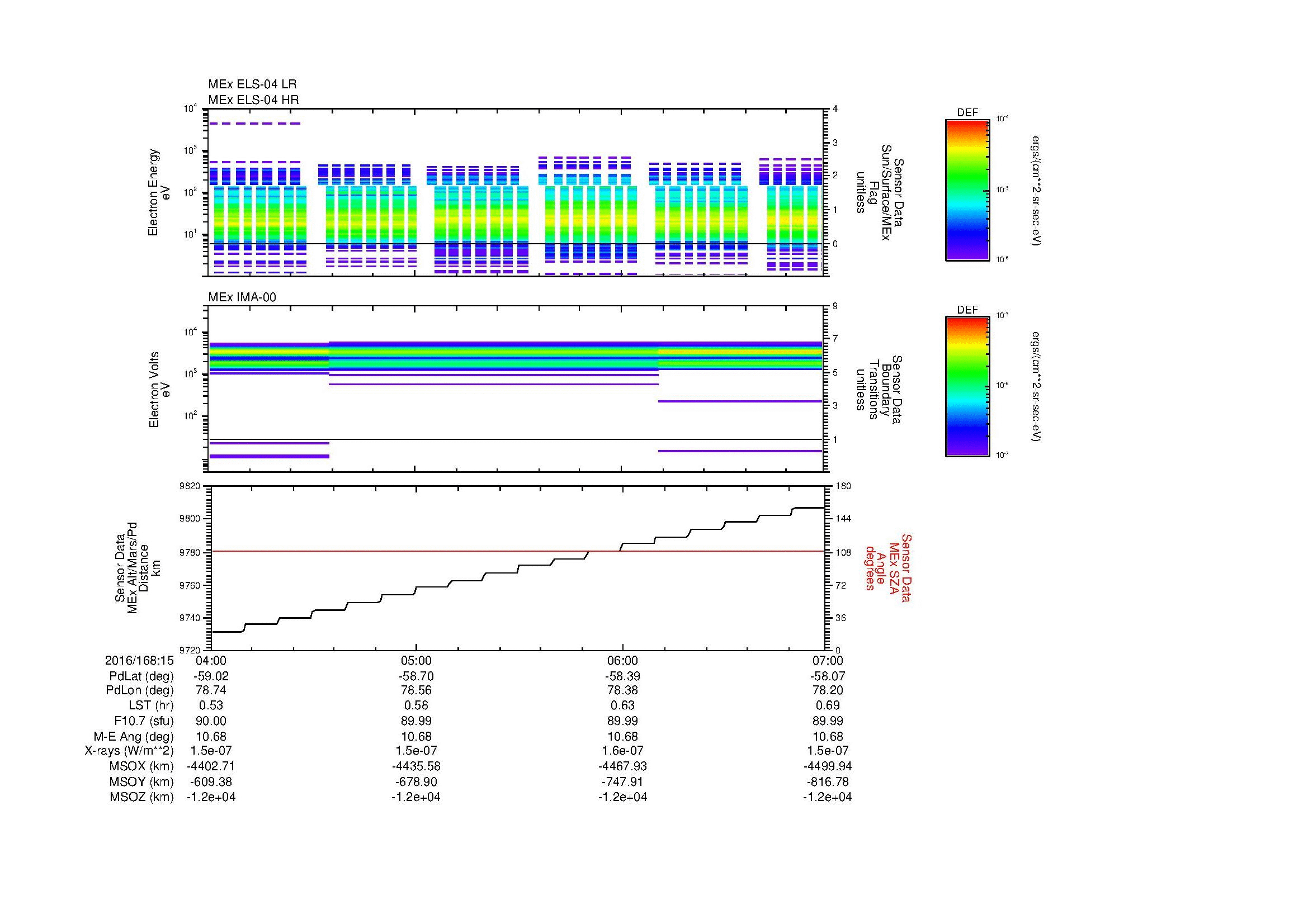Click the 9740 altitude axis tick label
This screenshot has height=924, width=1308.
191,618
